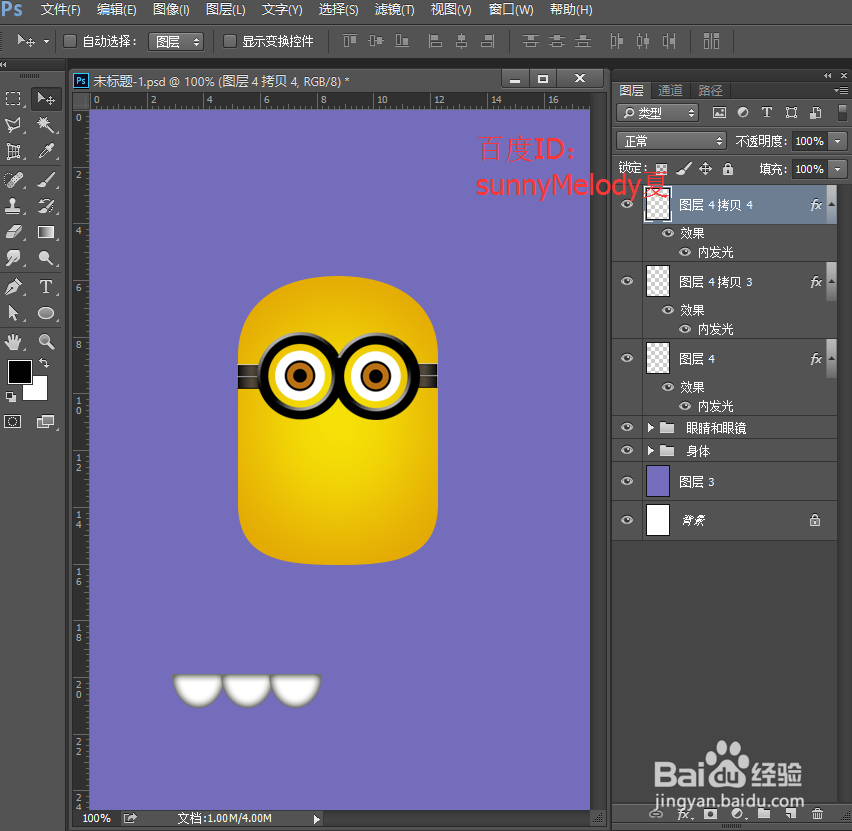Select the Eyedropper tool

[x=46, y=152]
